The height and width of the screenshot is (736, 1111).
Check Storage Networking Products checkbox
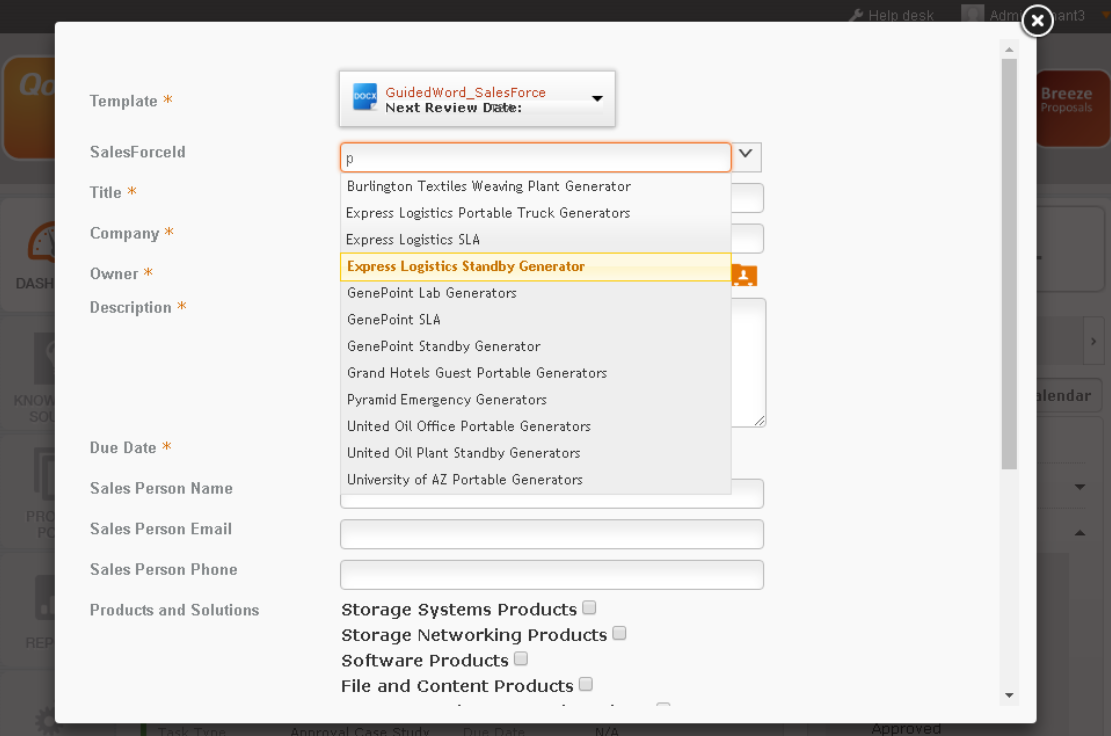(x=619, y=633)
